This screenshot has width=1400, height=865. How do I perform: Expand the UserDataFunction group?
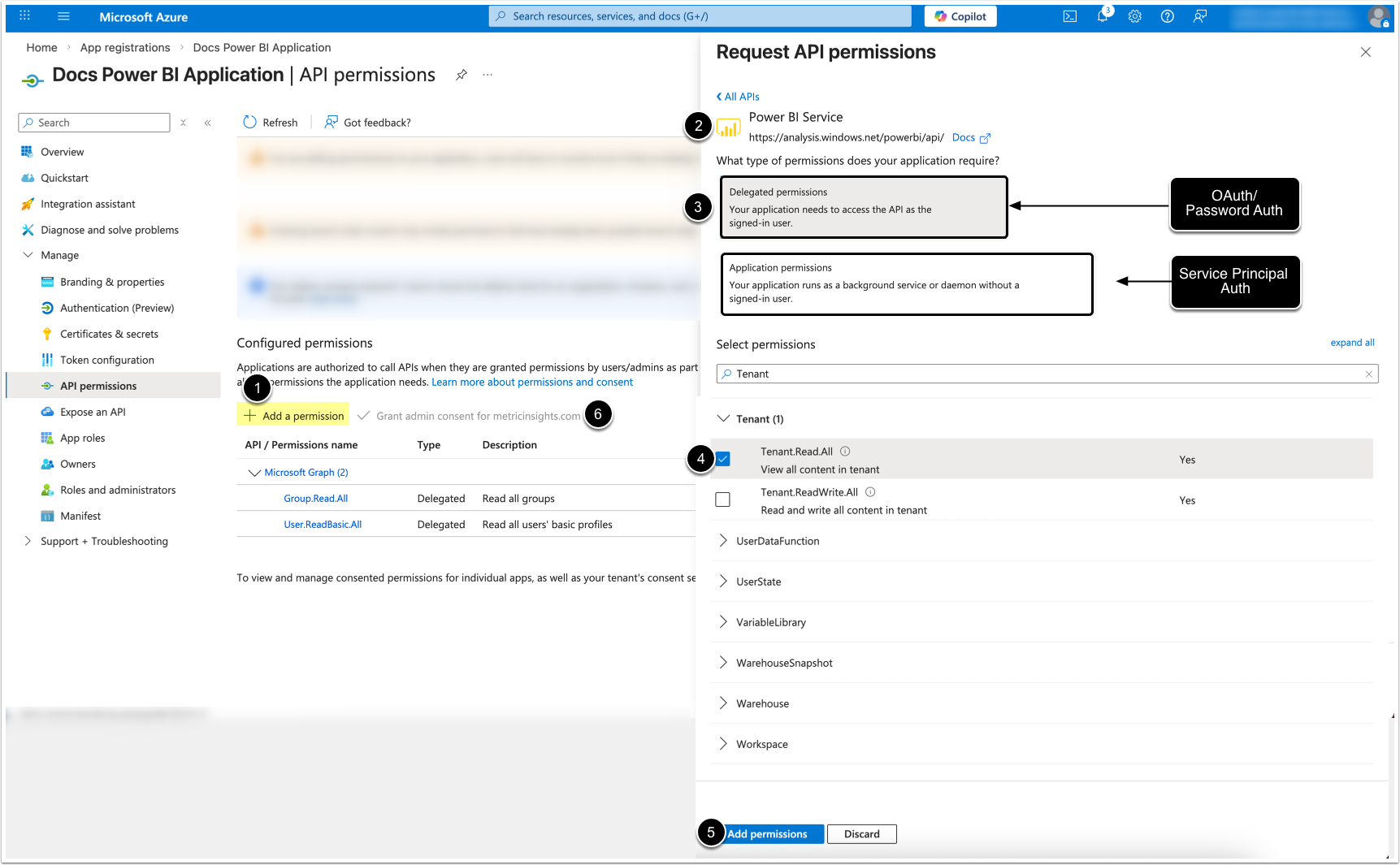pos(723,540)
